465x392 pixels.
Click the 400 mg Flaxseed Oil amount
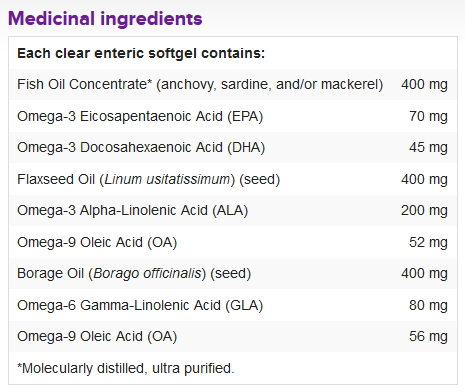(x=424, y=179)
